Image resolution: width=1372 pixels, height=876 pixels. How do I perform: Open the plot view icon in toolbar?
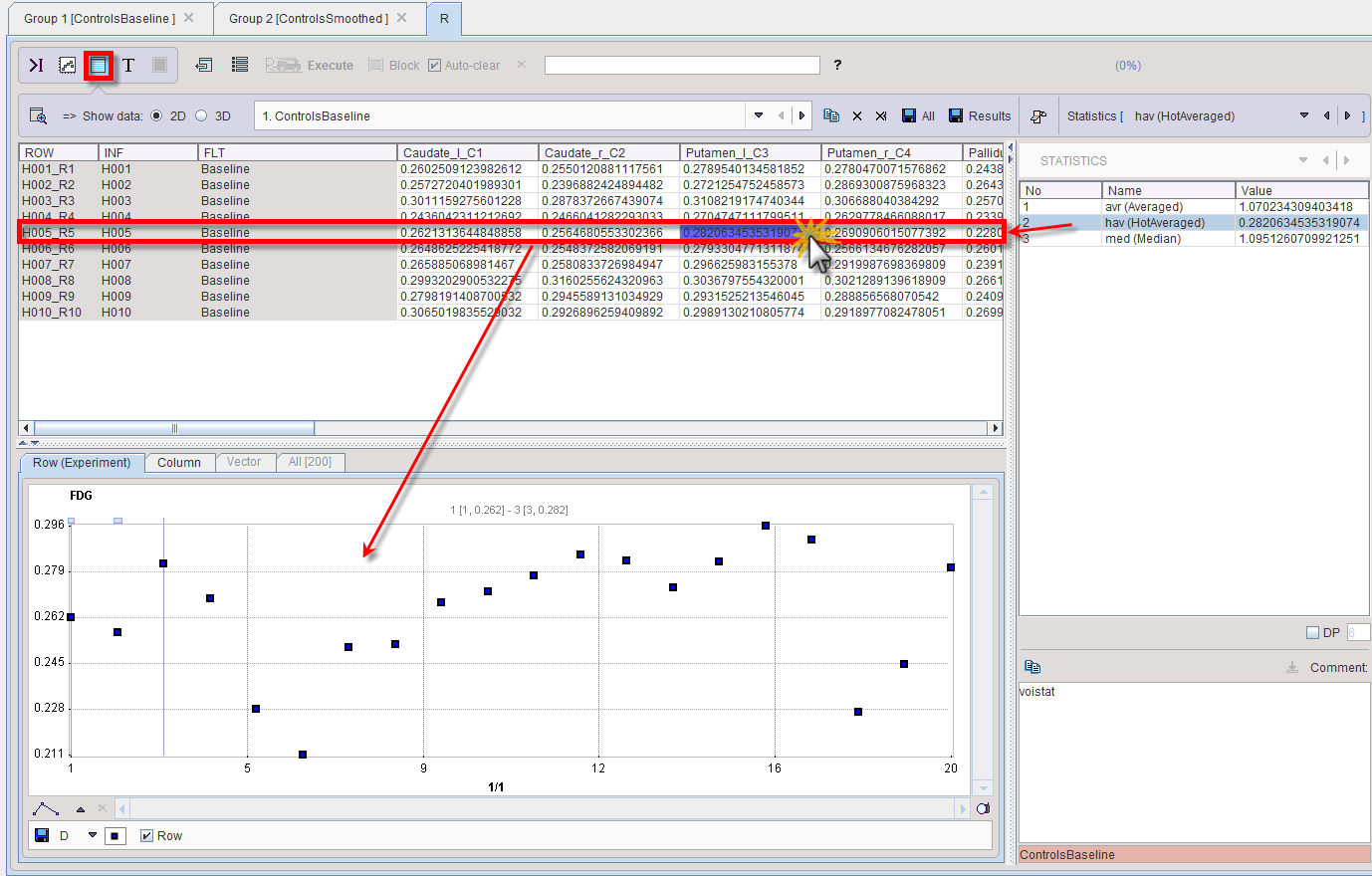coord(67,65)
